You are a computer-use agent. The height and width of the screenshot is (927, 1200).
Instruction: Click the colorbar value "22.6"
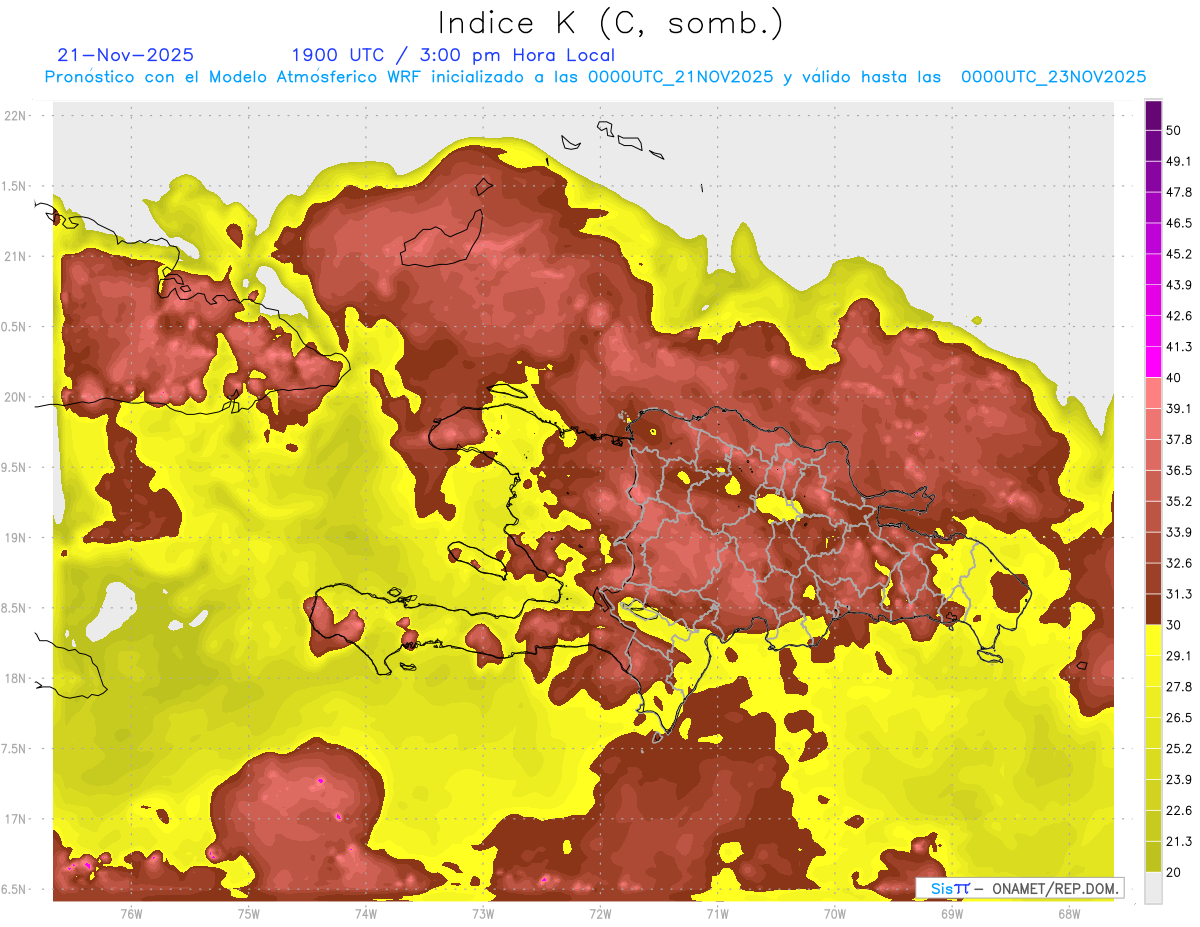tap(1179, 811)
